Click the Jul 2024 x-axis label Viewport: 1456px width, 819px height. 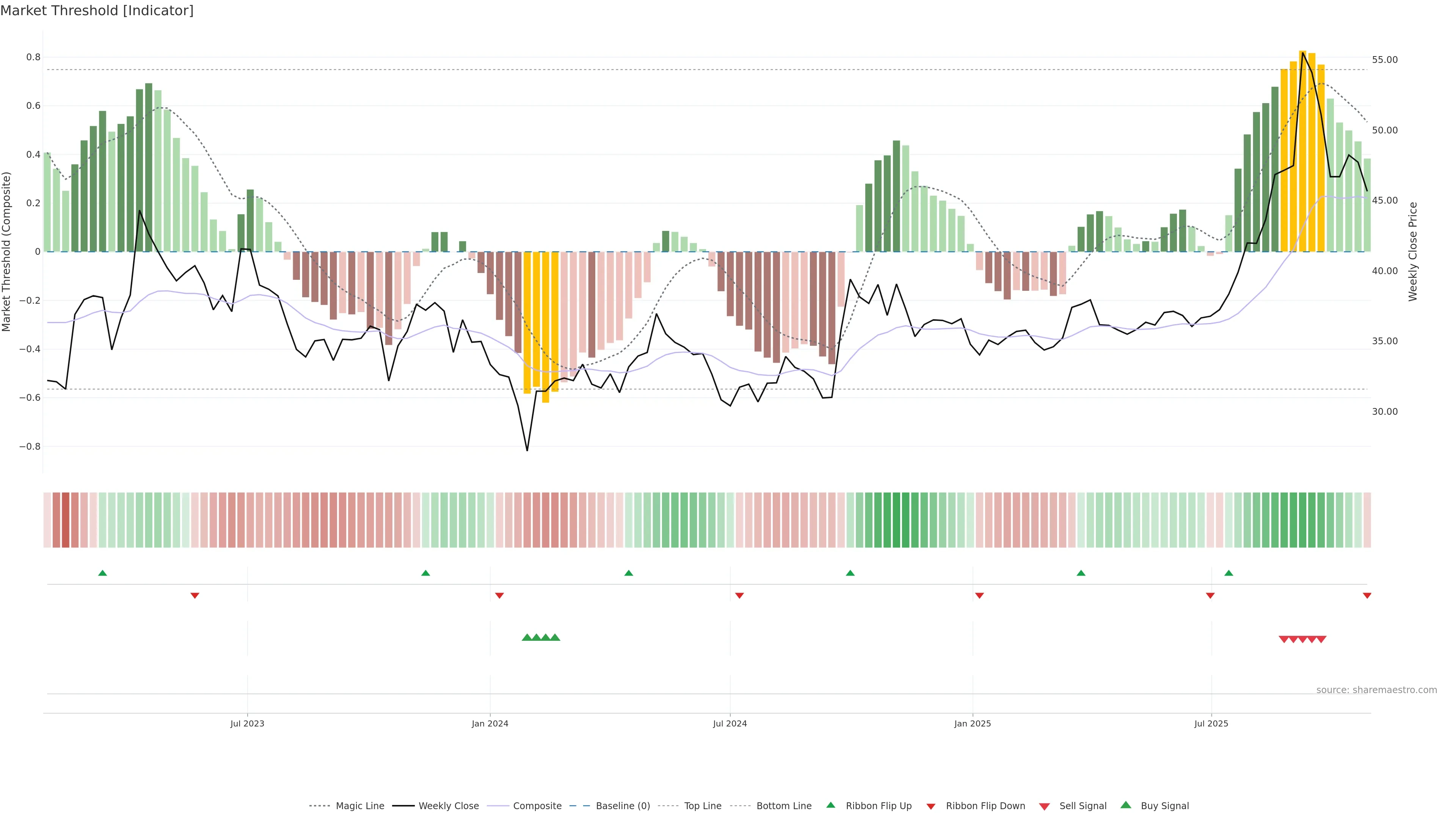(x=730, y=723)
